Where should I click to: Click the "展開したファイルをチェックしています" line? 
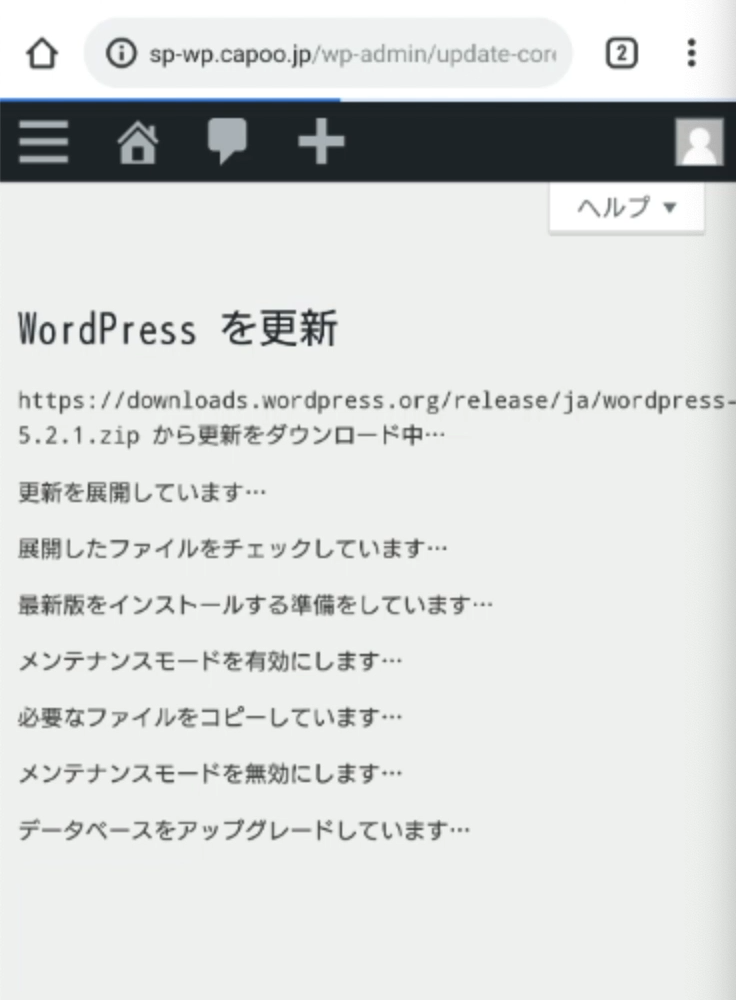click(233, 548)
